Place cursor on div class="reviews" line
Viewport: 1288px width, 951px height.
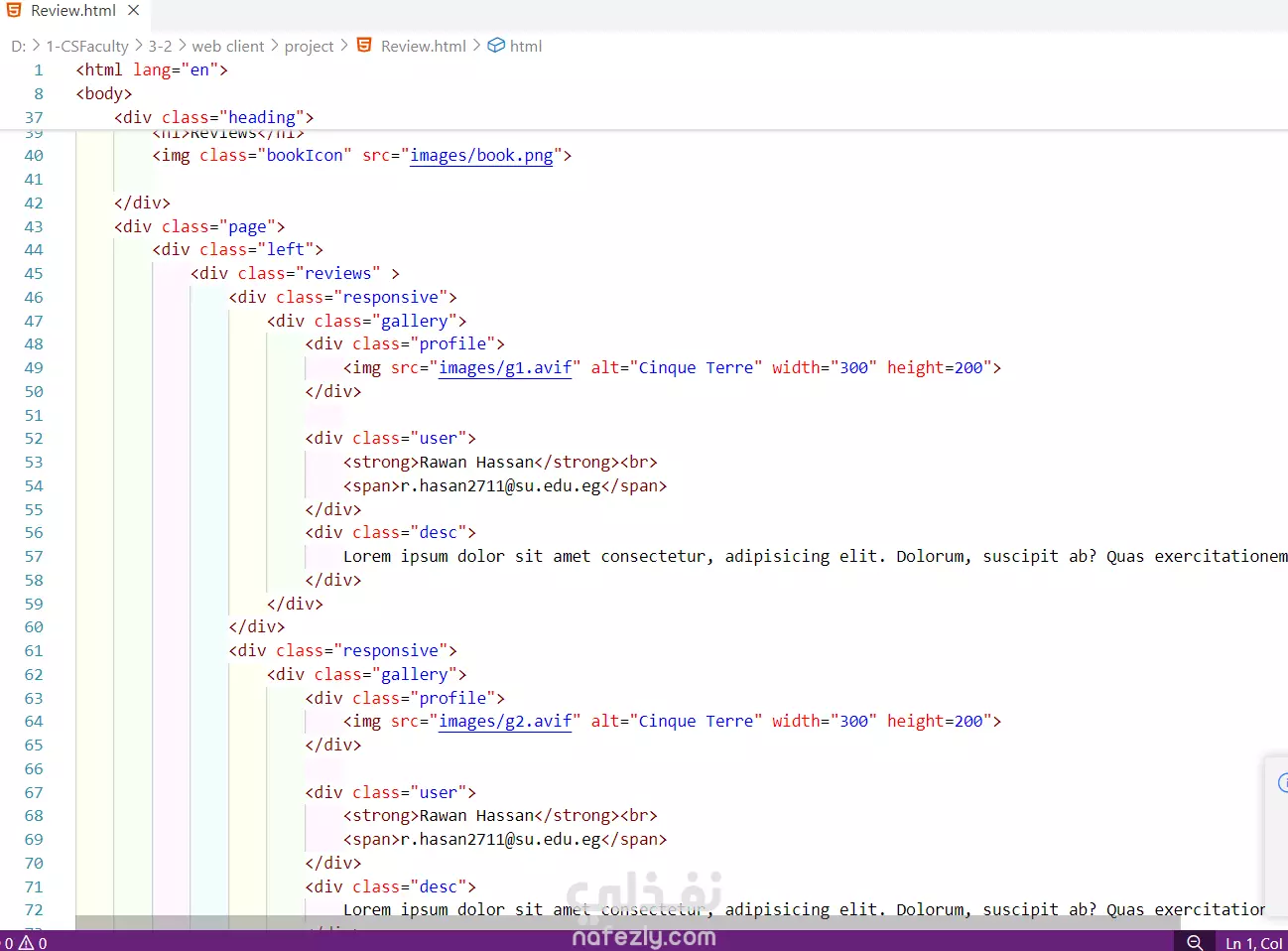pos(295,273)
